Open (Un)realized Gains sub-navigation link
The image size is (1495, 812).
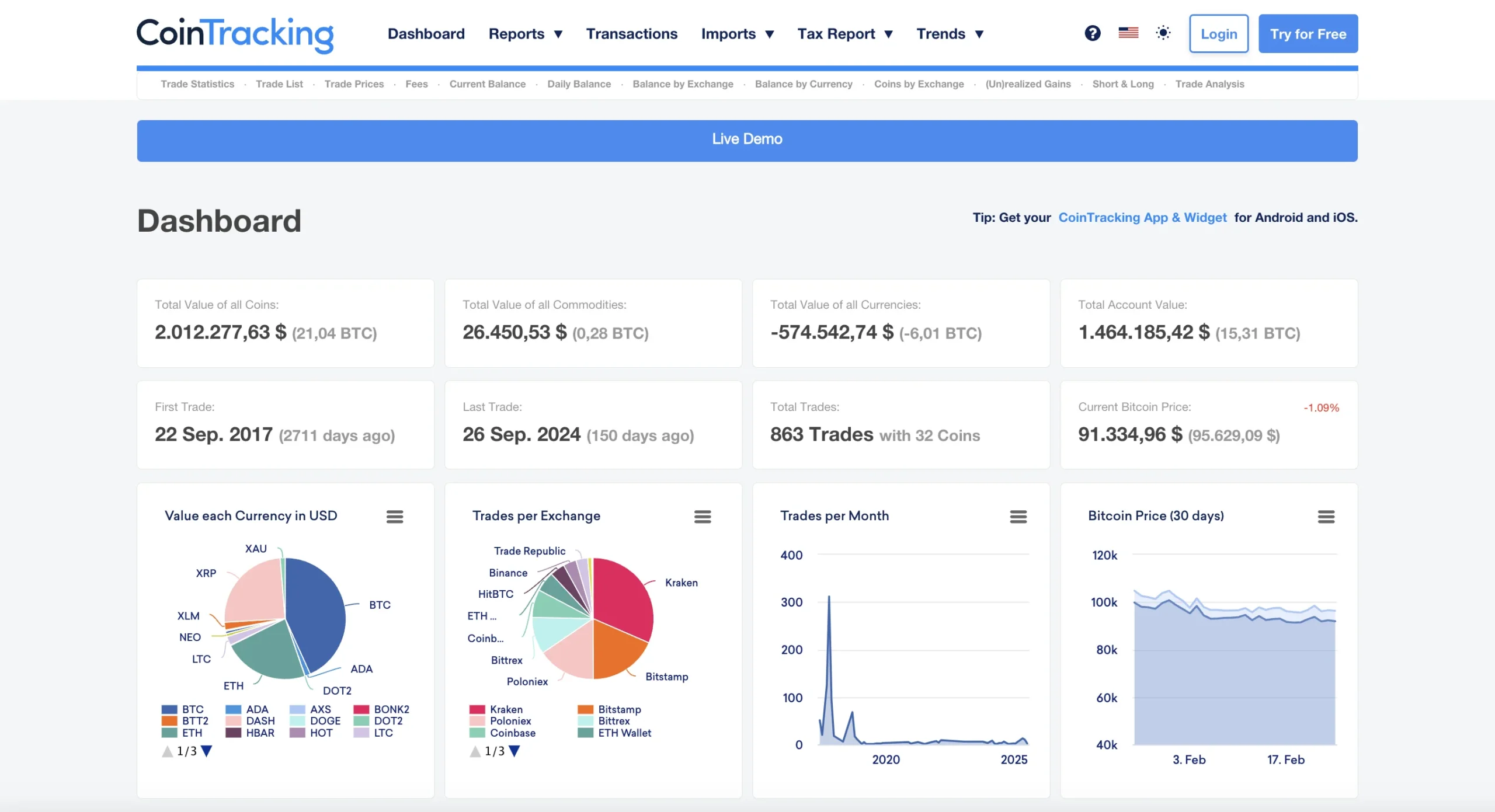point(1028,84)
